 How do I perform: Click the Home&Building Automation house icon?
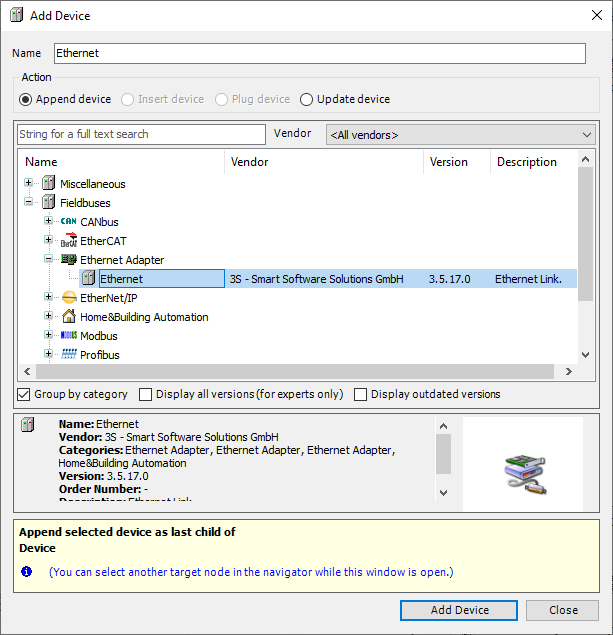(x=68, y=317)
